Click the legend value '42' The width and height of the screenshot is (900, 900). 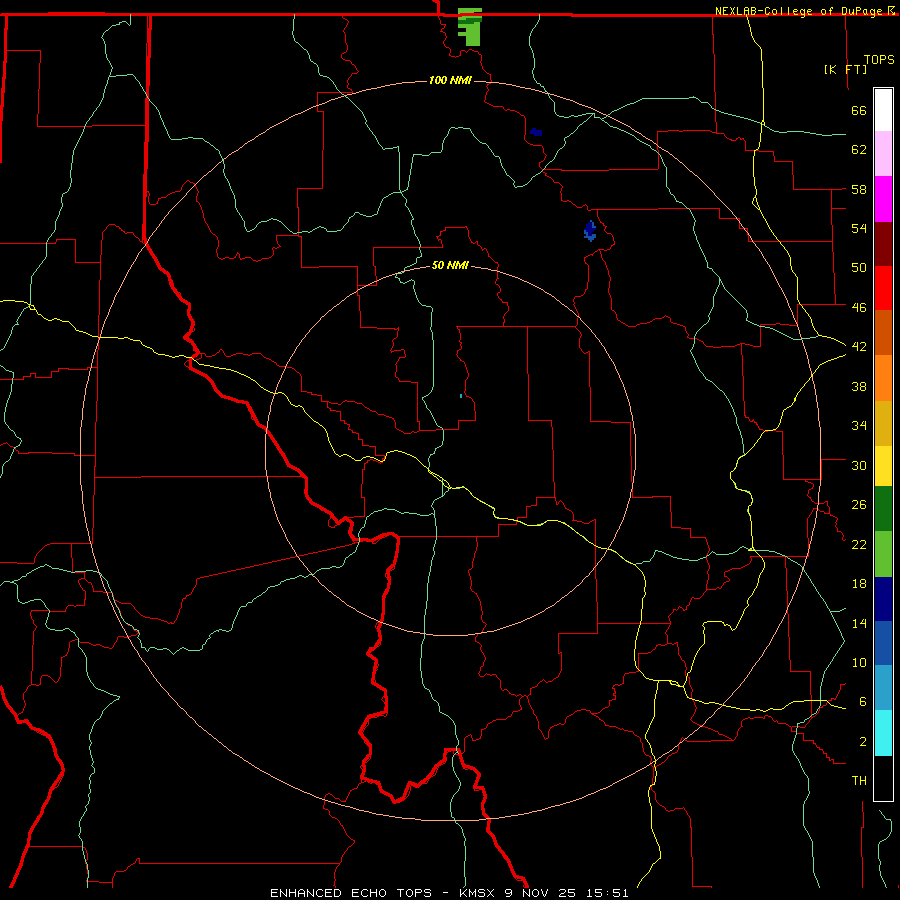pyautogui.click(x=859, y=347)
